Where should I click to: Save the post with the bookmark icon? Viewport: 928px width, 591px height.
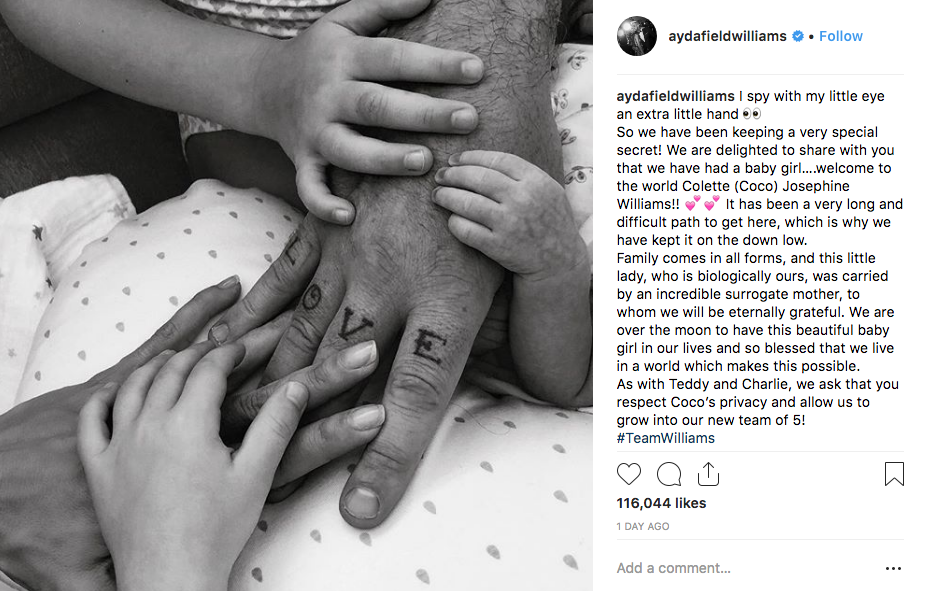pos(894,474)
